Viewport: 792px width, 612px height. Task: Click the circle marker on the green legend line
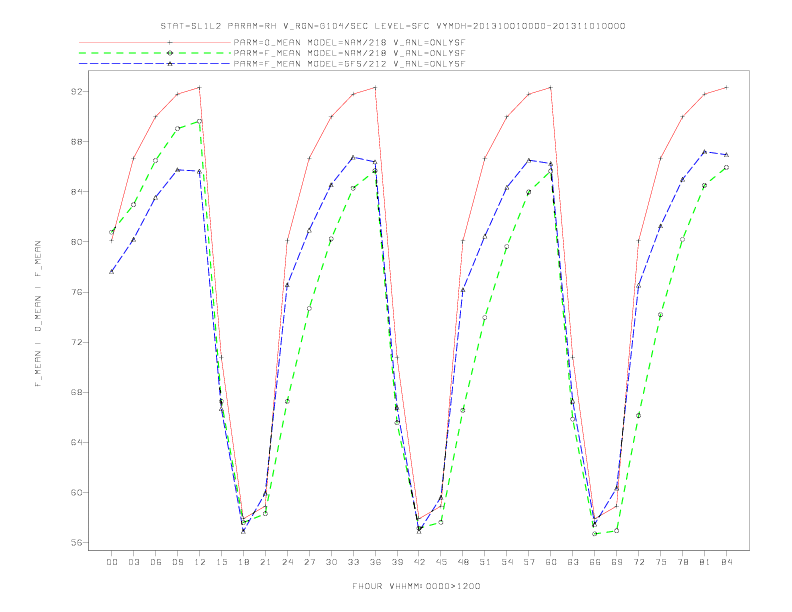point(170,53)
